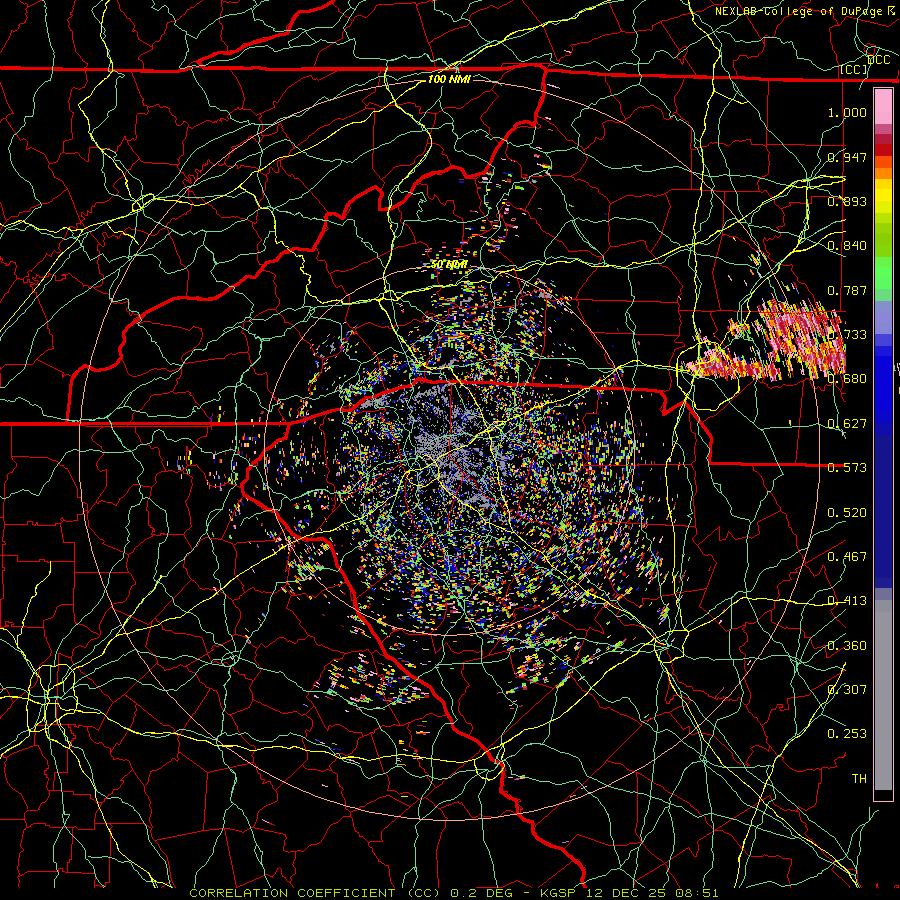Click the 0.253 scale value label
Viewport: 900px width, 900px height.
point(847,734)
